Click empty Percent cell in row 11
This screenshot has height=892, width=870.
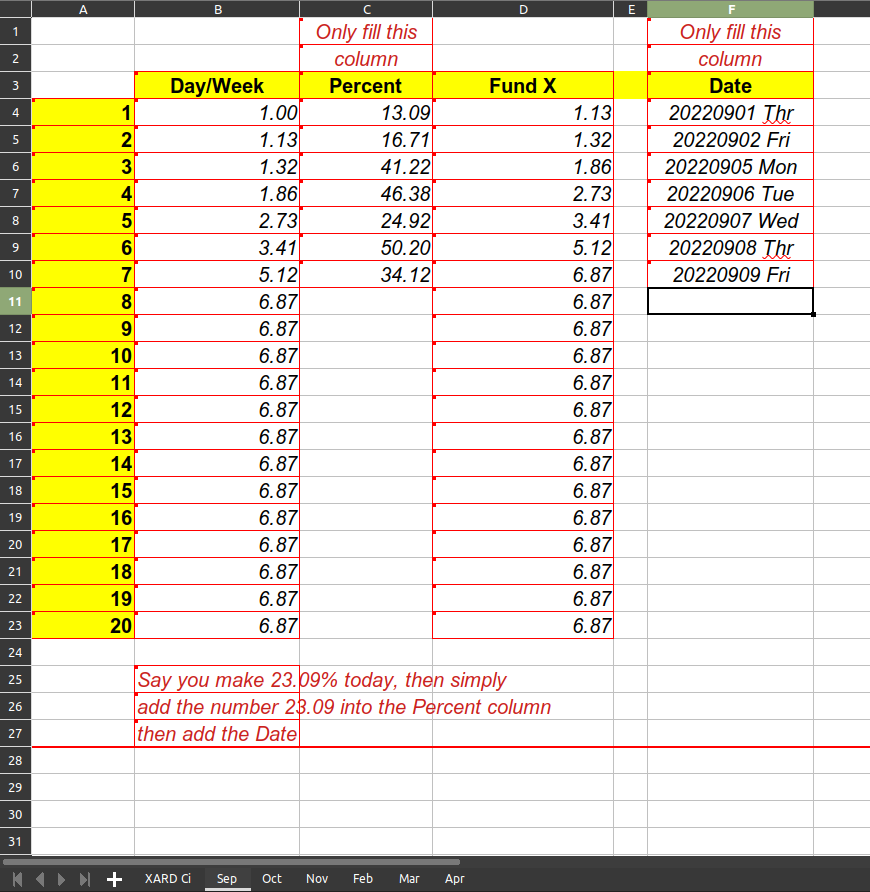click(x=366, y=302)
